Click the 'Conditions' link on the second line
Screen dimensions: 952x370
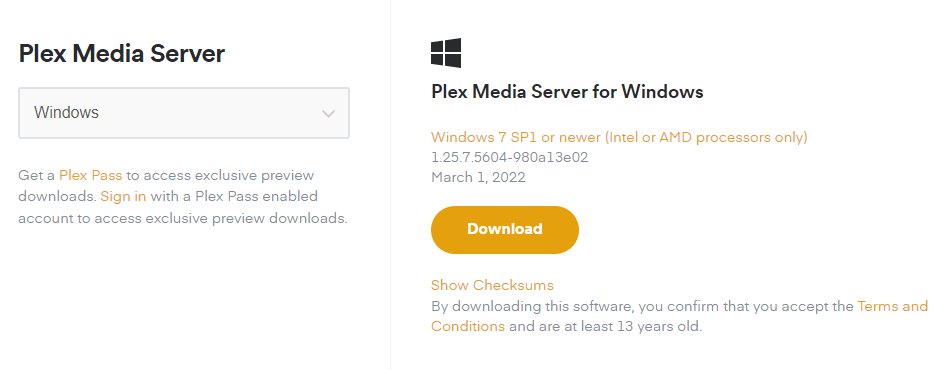point(468,326)
